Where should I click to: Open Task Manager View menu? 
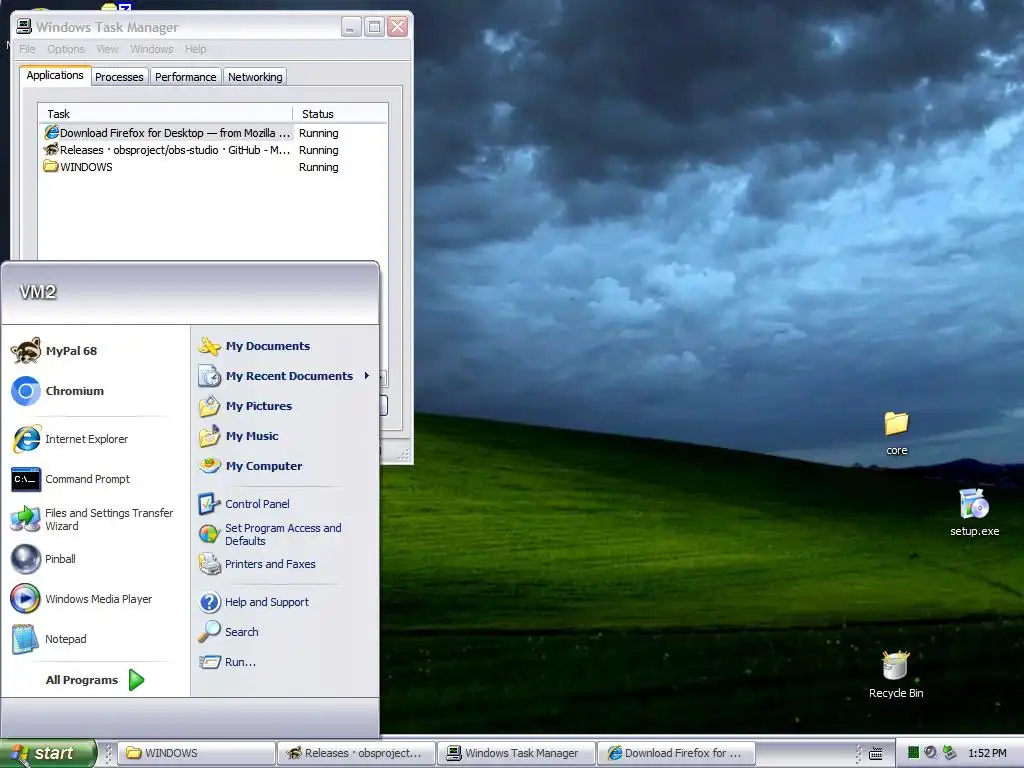point(107,49)
